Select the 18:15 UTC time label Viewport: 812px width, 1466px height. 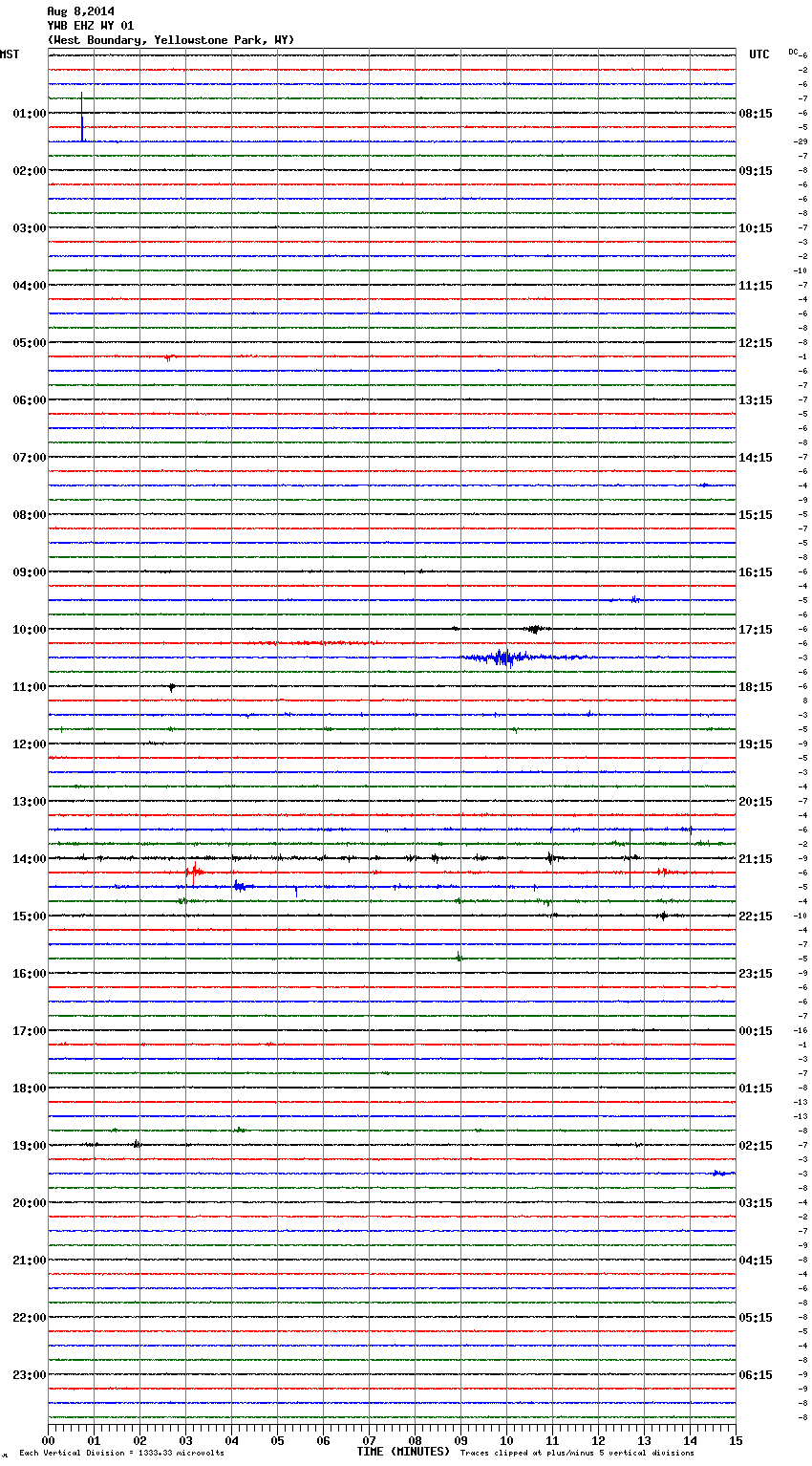[756, 687]
